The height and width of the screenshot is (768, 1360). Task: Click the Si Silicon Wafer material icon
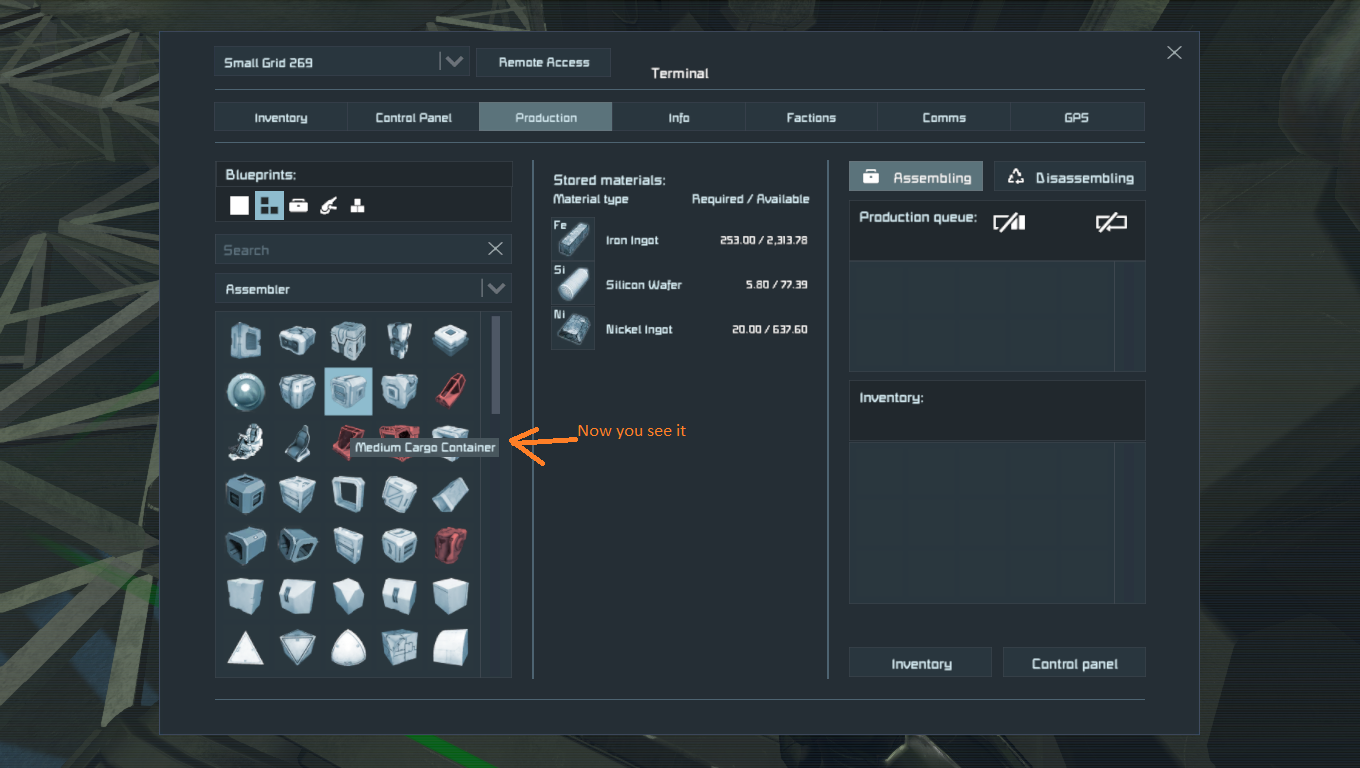click(x=573, y=284)
